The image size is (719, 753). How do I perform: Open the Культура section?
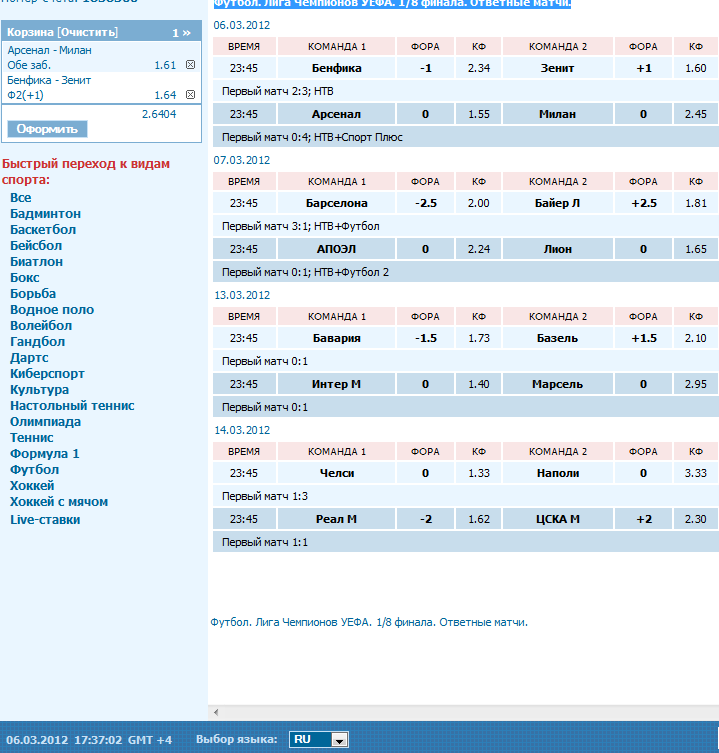pos(39,389)
